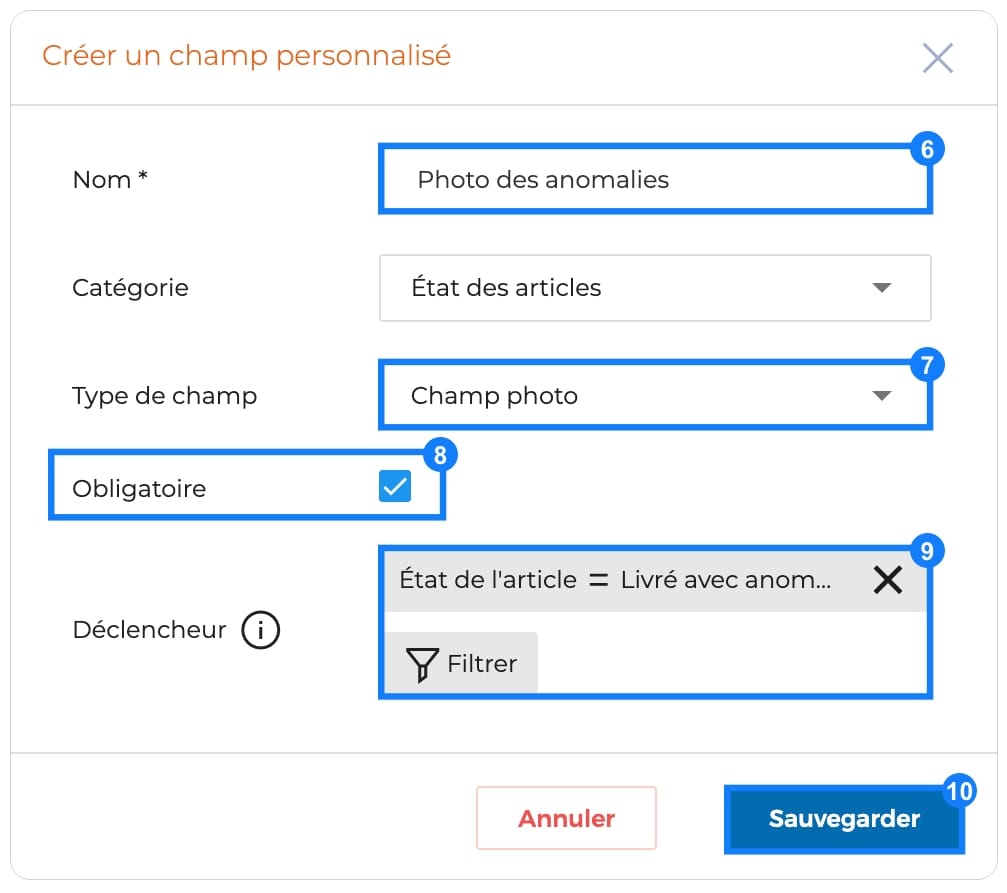Click the funnel Filtrer icon
1007x893 pixels.
[422, 664]
